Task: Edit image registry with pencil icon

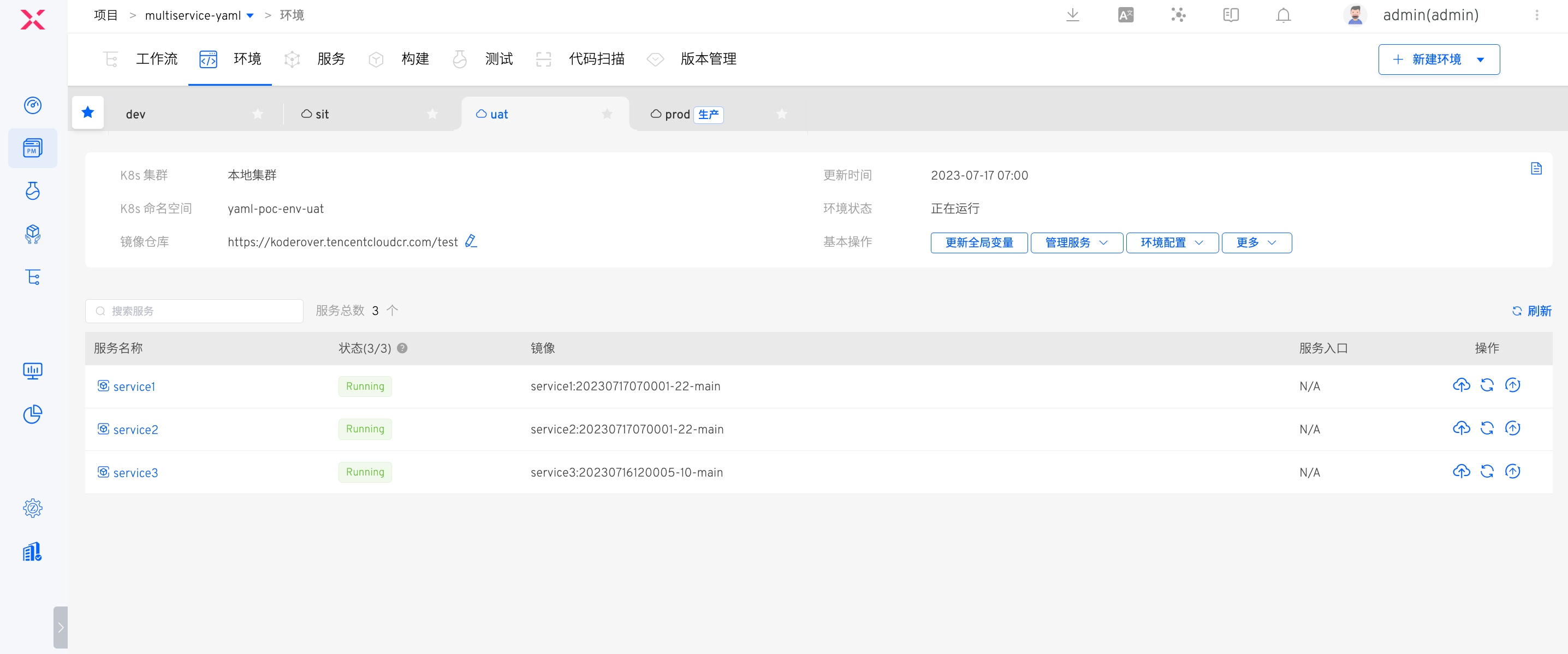Action: [471, 241]
